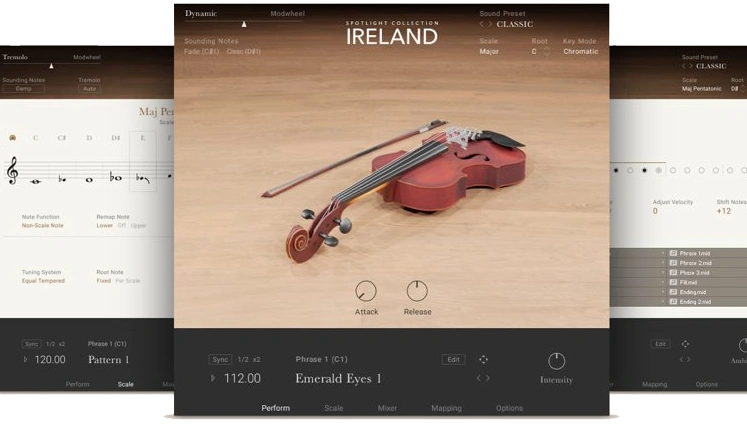The width and height of the screenshot is (747, 432).
Task: Click the keyboard icon in left Scale window
Action: point(12,138)
